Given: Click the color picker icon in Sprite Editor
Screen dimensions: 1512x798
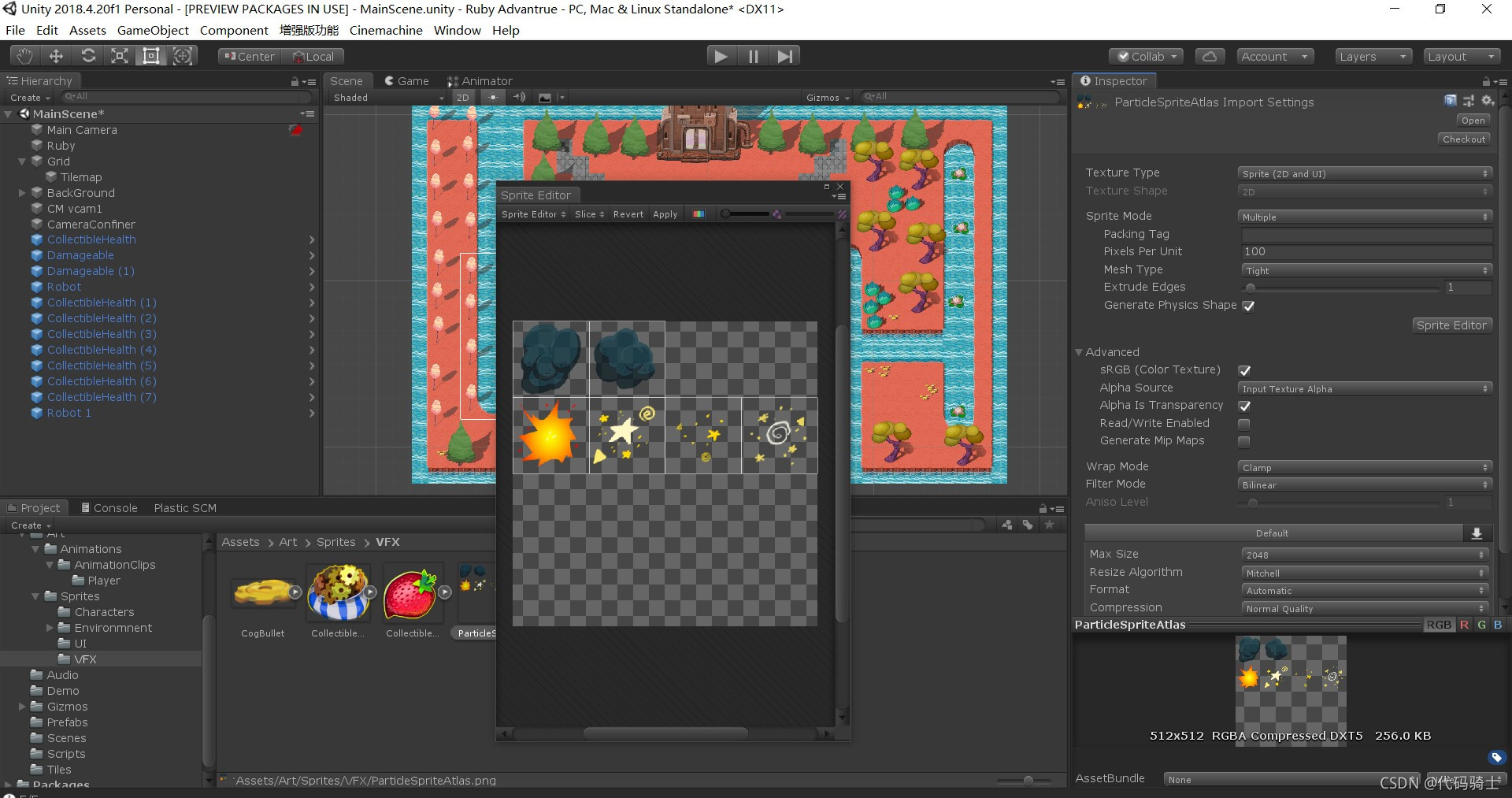Looking at the screenshot, I should click(x=699, y=213).
